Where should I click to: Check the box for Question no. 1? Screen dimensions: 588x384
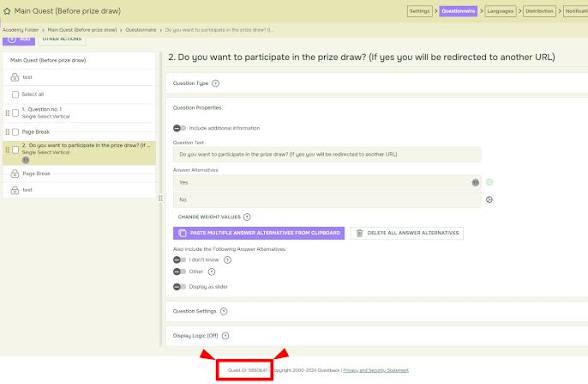pyautogui.click(x=15, y=113)
